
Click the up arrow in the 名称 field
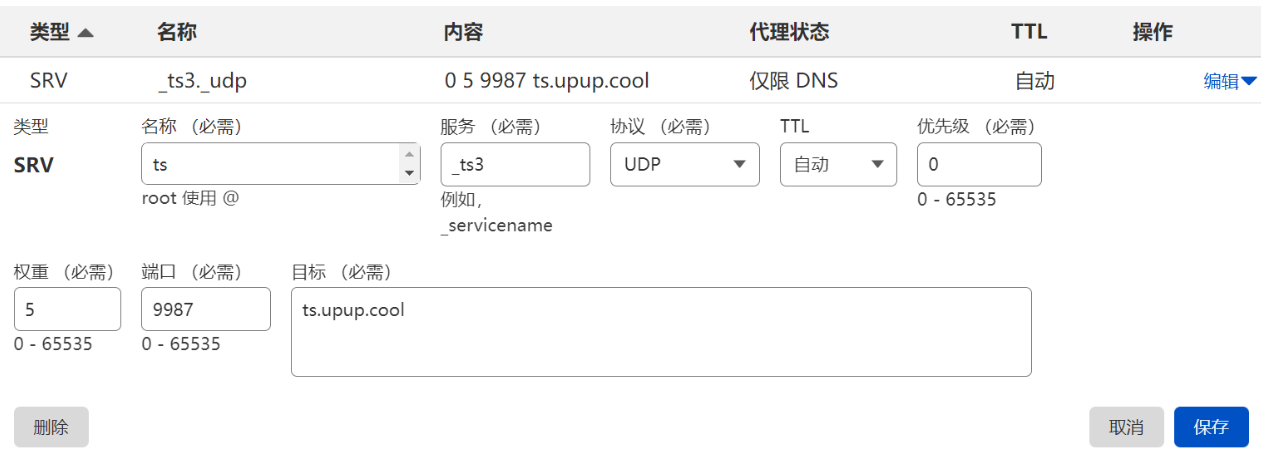point(409,154)
